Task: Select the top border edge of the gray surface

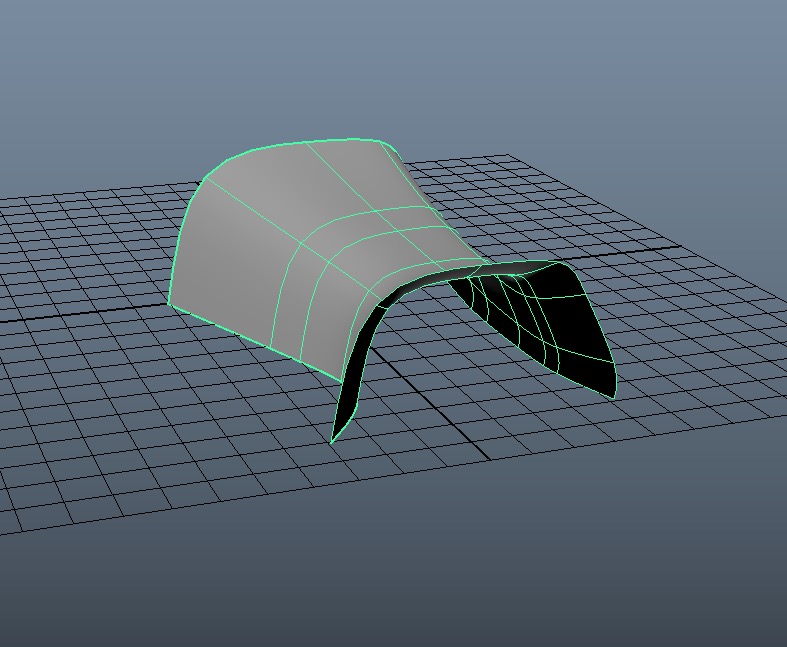Action: 300,143
